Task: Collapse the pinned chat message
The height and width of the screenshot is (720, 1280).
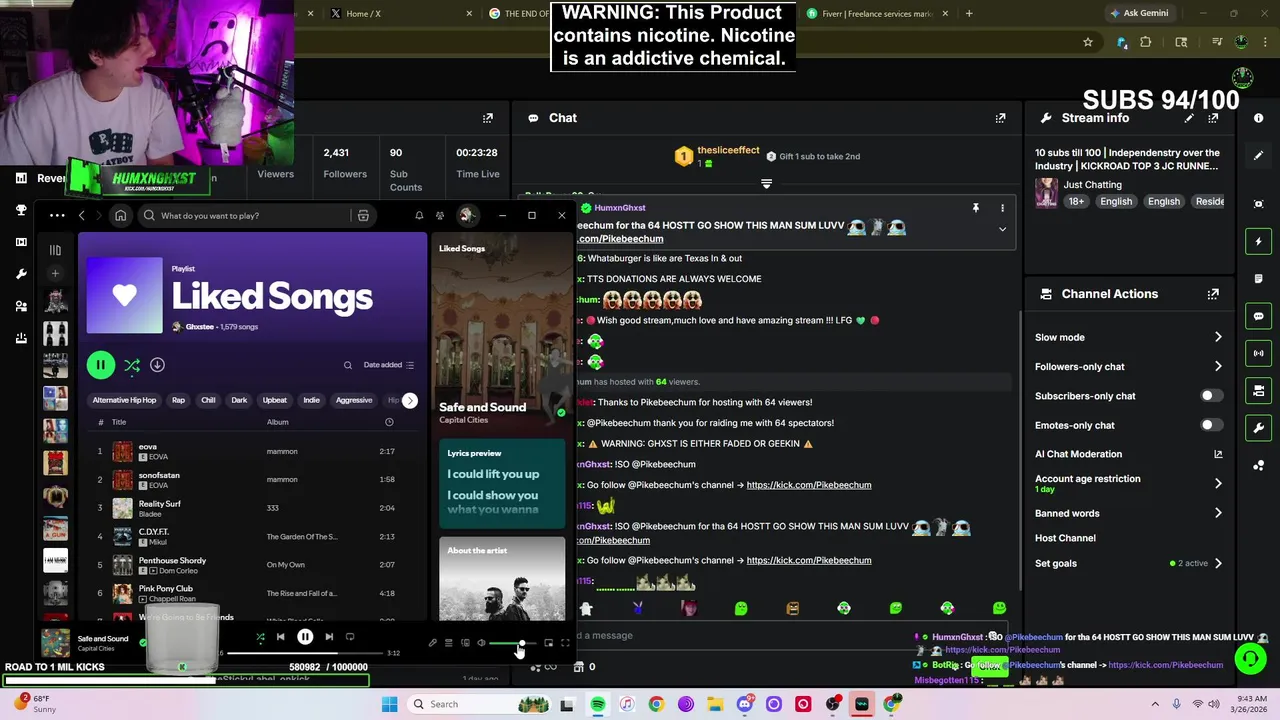Action: [1002, 229]
